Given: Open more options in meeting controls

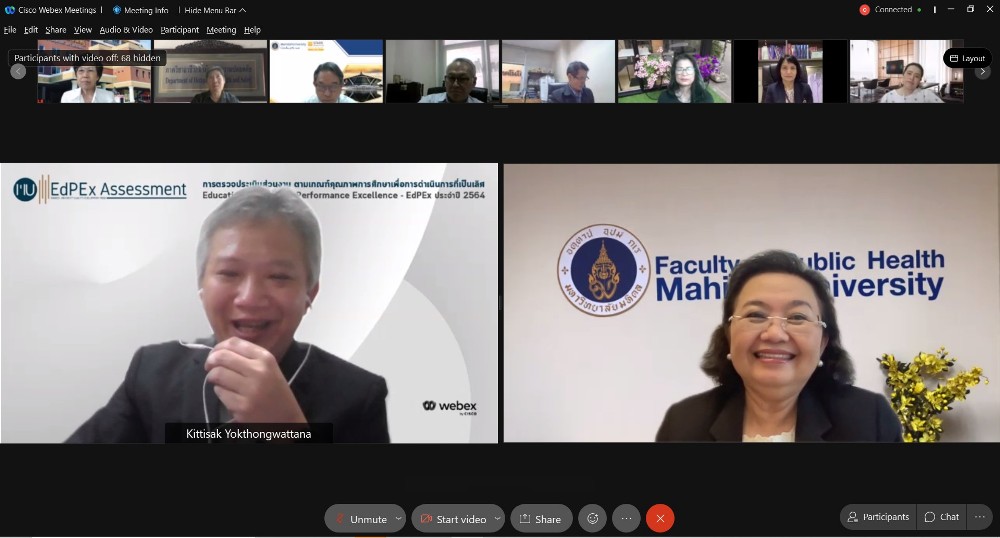Looking at the screenshot, I should coord(626,518).
